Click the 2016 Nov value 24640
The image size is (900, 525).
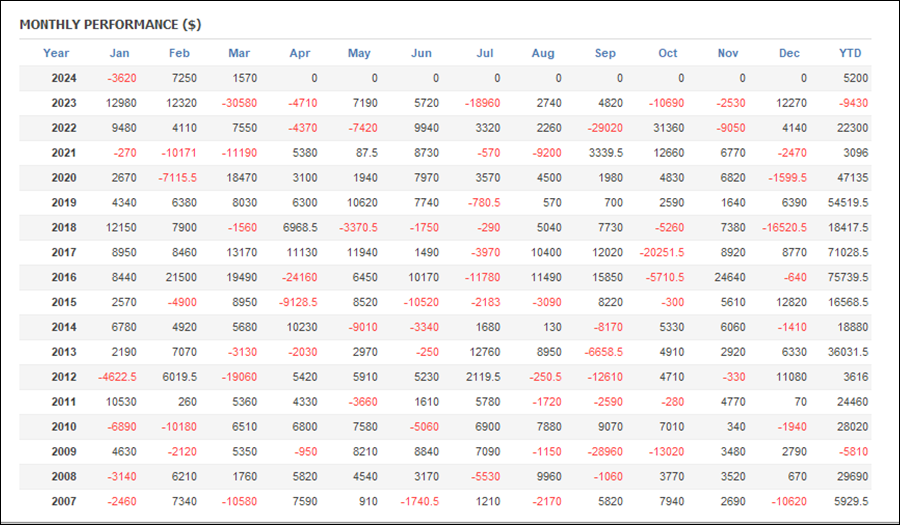pos(730,277)
